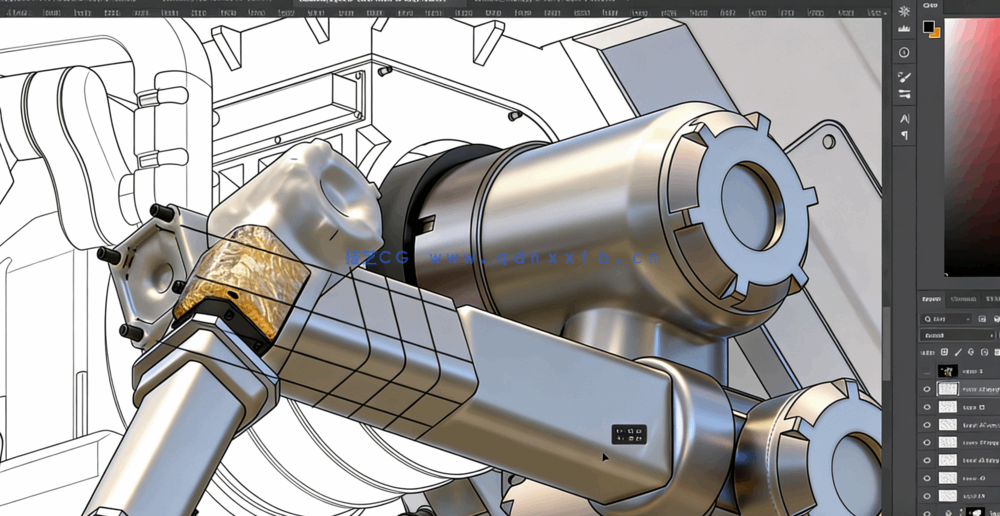Toggle visibility of the third layer
Viewport: 1000px width, 516px height.
click(x=927, y=407)
